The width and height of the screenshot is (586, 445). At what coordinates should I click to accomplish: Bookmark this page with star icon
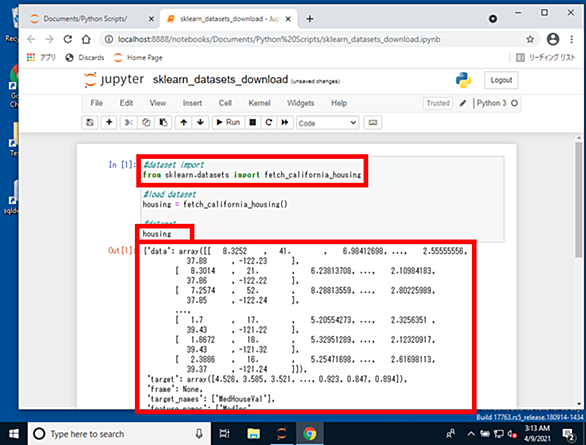point(530,39)
